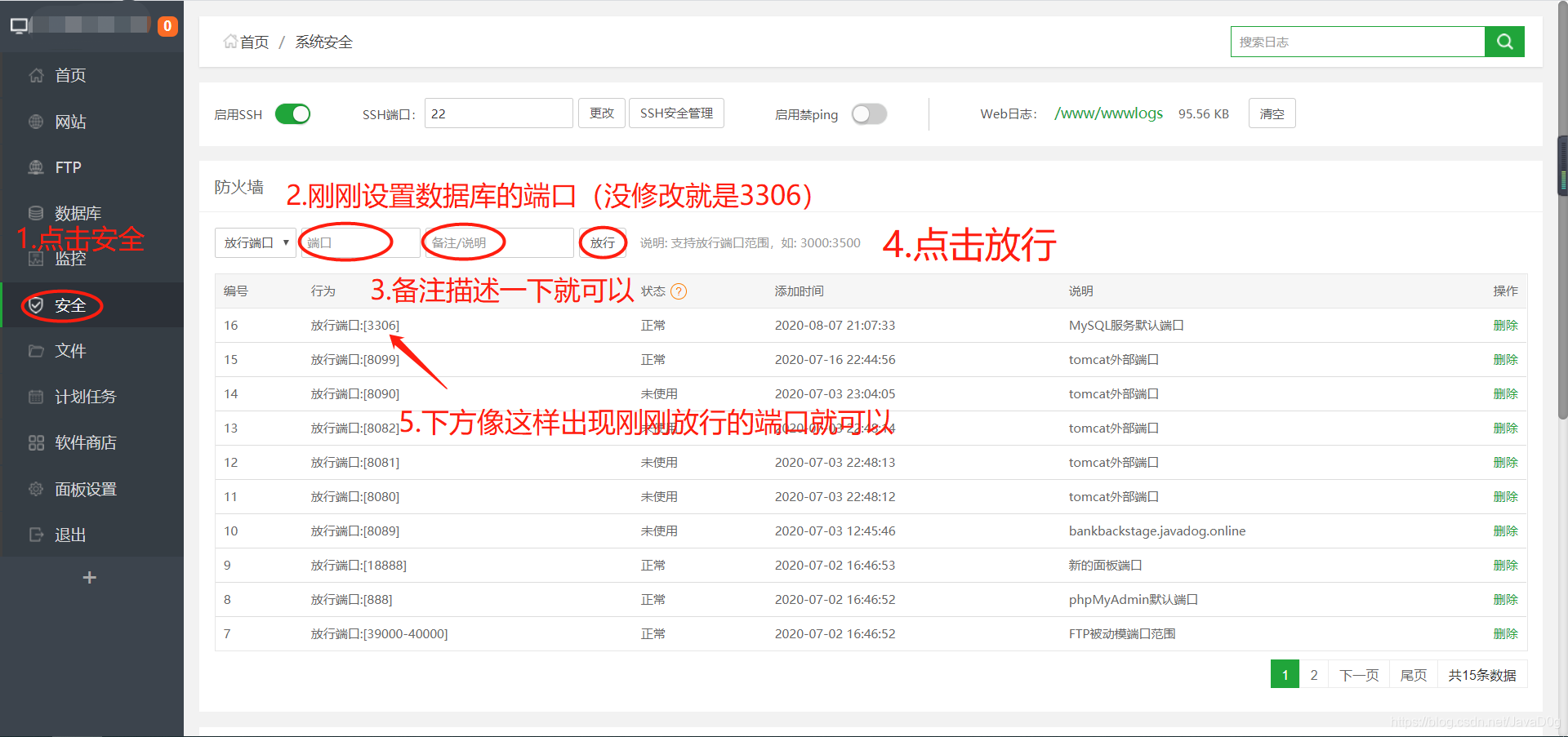Click the SSH端口 input field
The image size is (1568, 737).
point(498,113)
